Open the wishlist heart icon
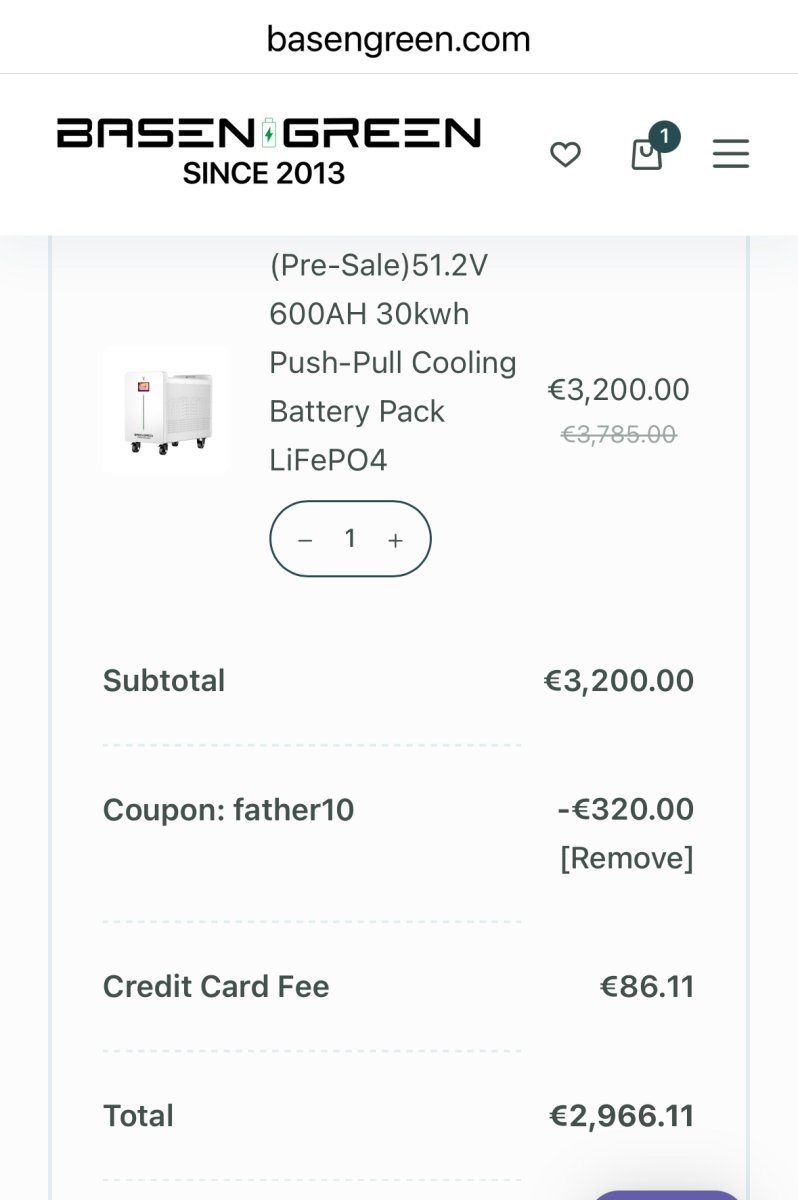 [565, 155]
